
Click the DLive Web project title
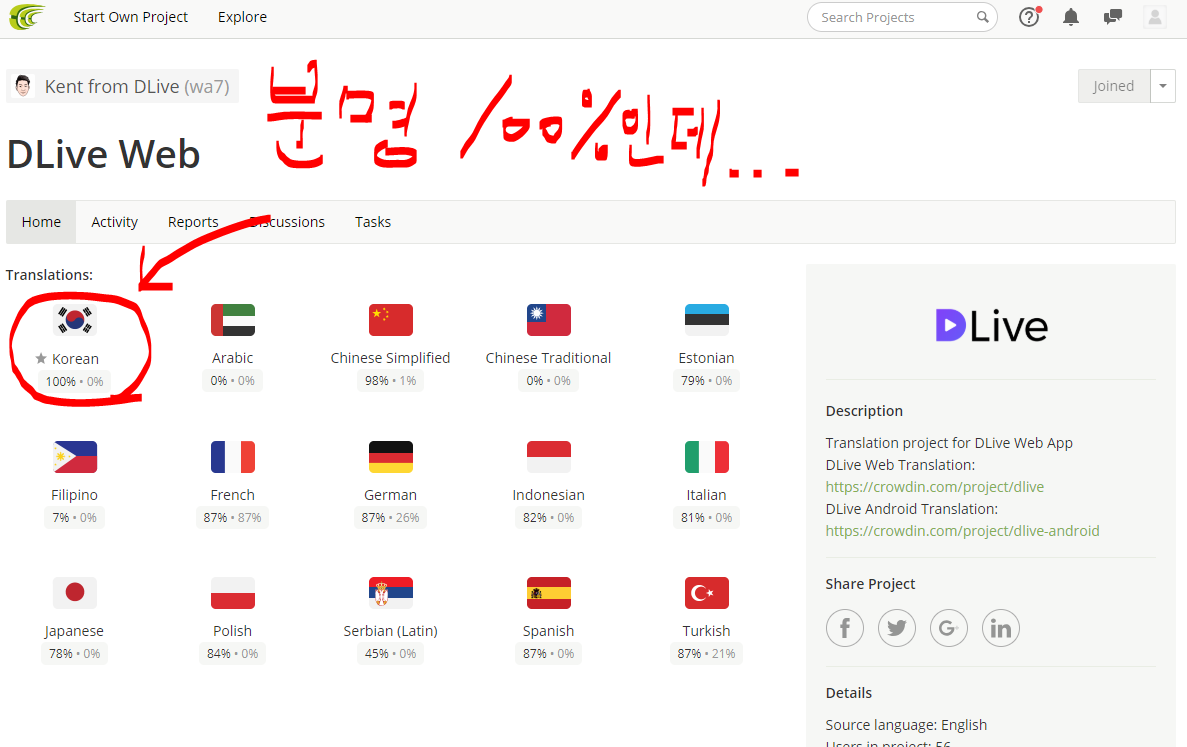(104, 154)
